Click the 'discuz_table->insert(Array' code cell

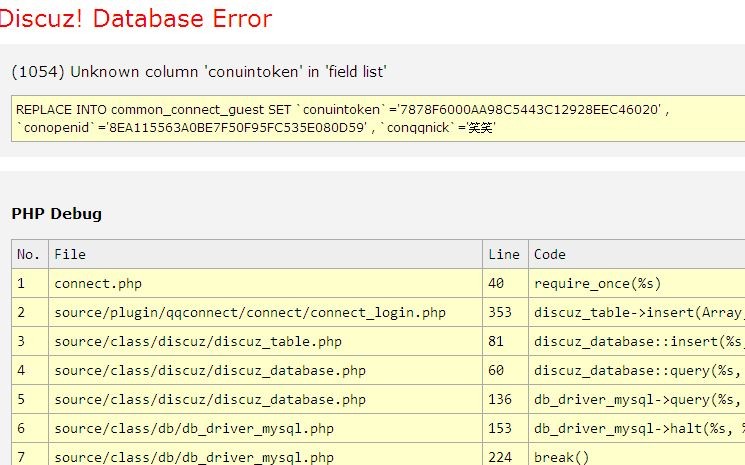[637, 313]
